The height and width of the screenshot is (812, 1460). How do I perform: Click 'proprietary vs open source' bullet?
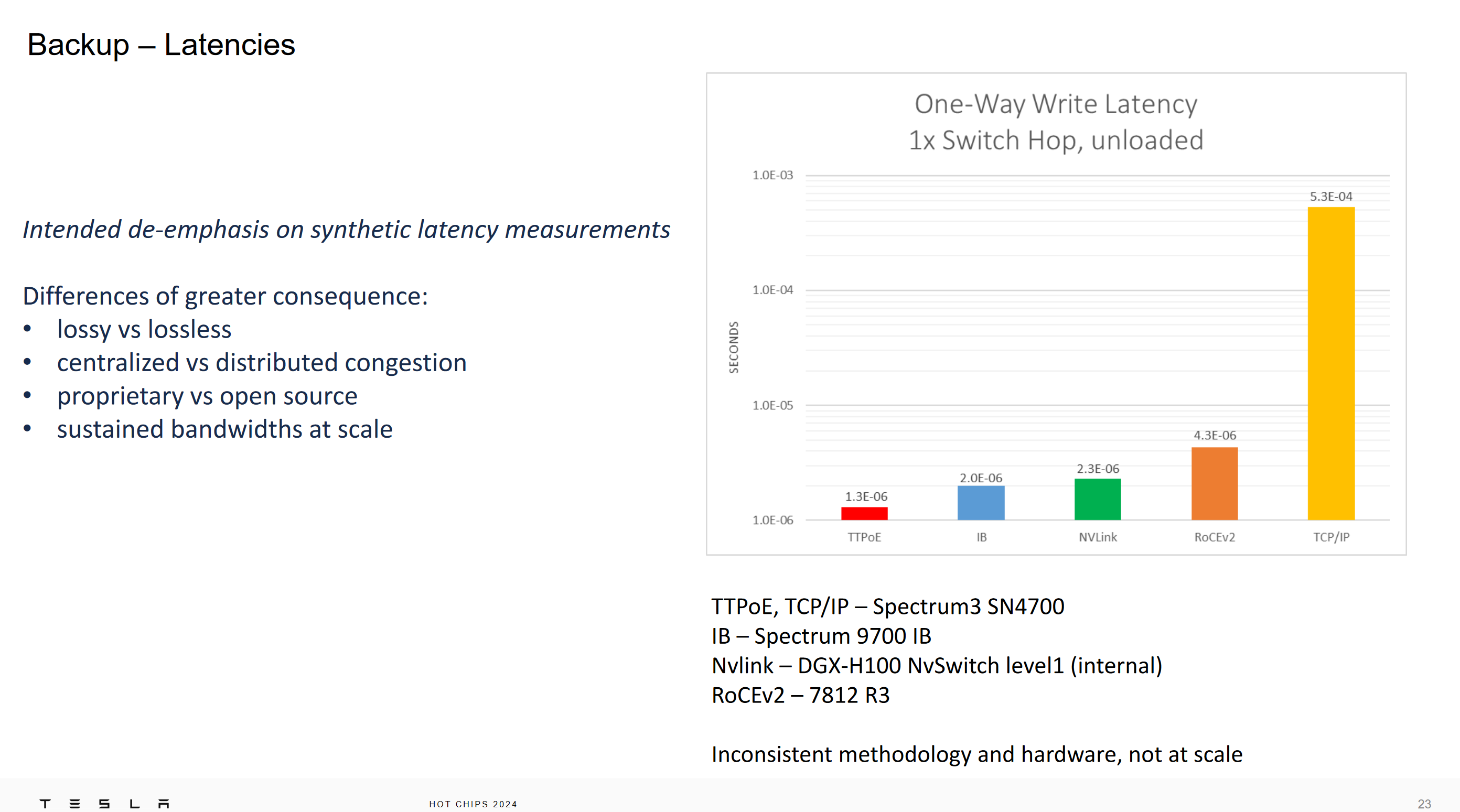click(208, 396)
